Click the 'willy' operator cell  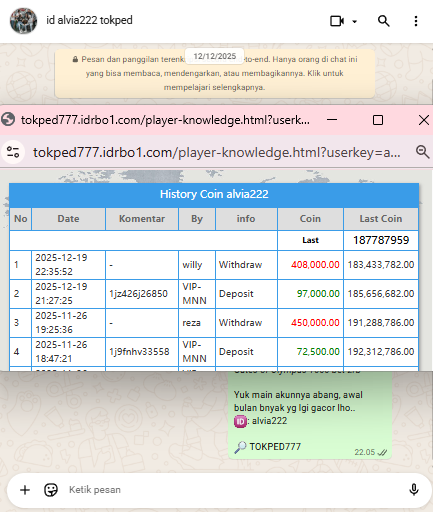click(197, 265)
